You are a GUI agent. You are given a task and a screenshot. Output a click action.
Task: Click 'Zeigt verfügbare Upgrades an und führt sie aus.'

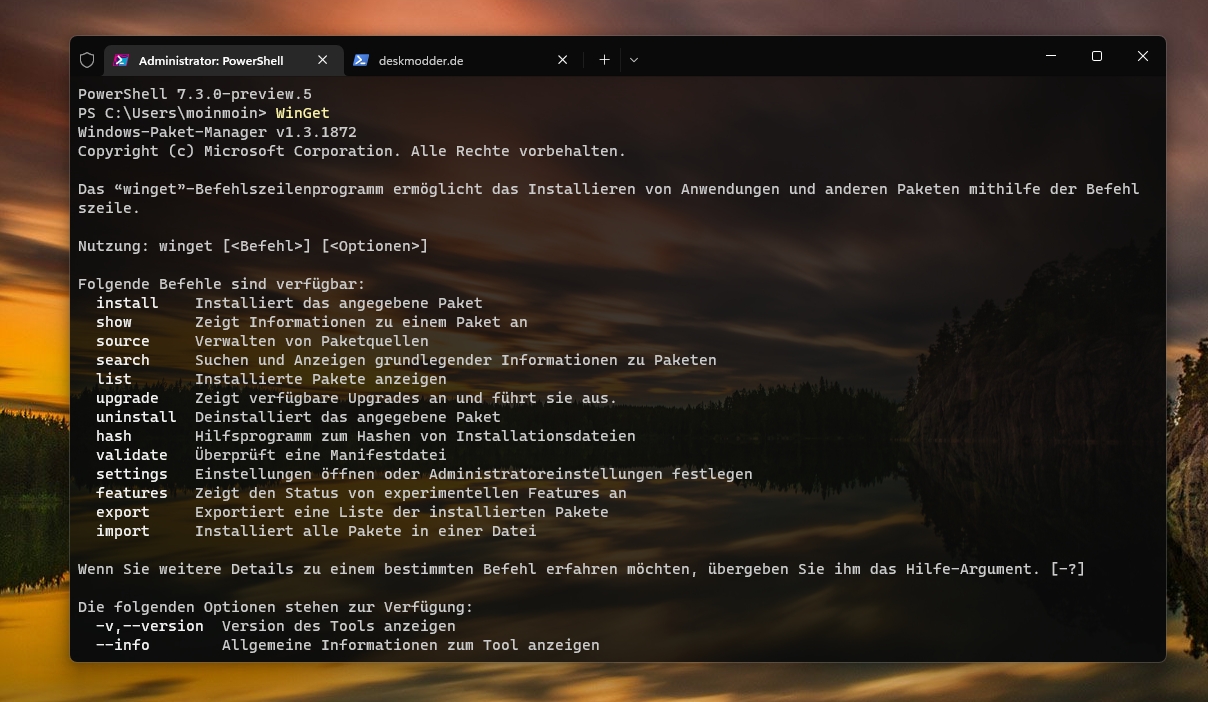406,398
